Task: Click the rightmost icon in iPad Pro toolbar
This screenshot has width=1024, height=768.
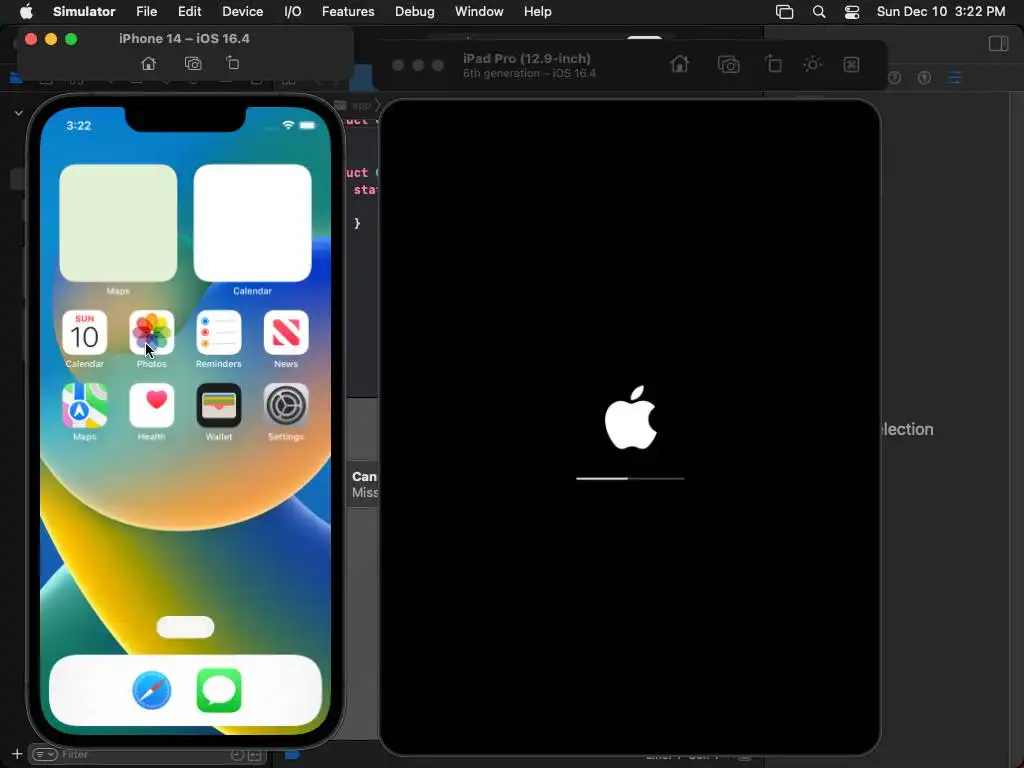Action: [x=851, y=64]
